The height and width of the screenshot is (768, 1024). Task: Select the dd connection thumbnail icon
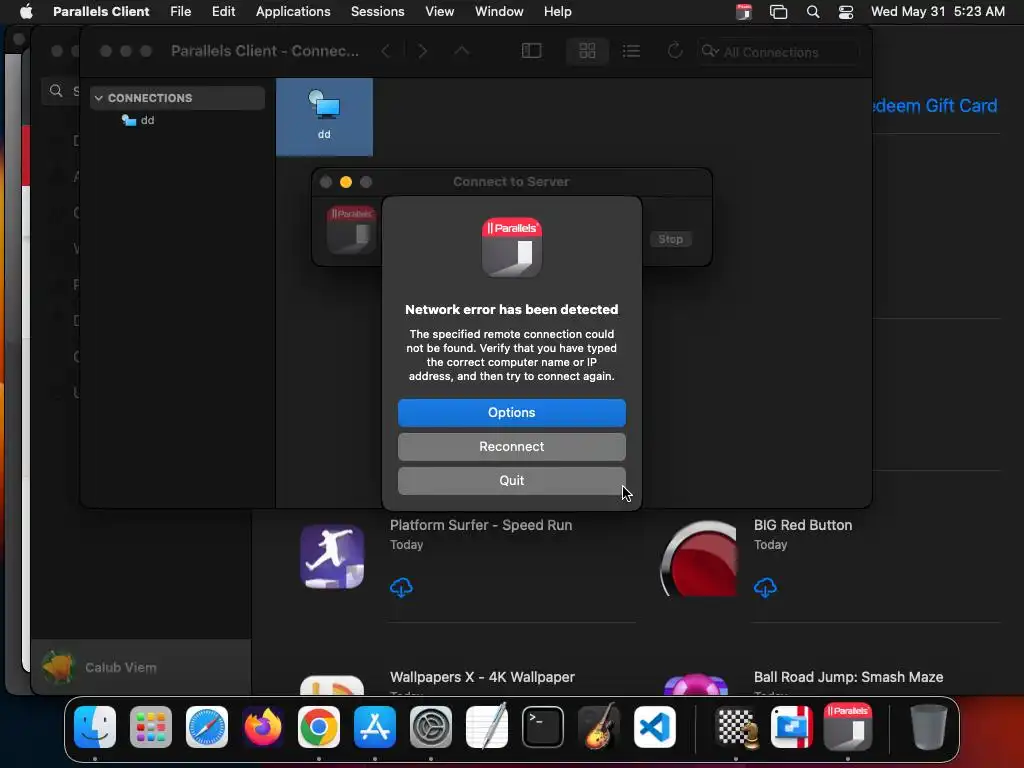325,116
